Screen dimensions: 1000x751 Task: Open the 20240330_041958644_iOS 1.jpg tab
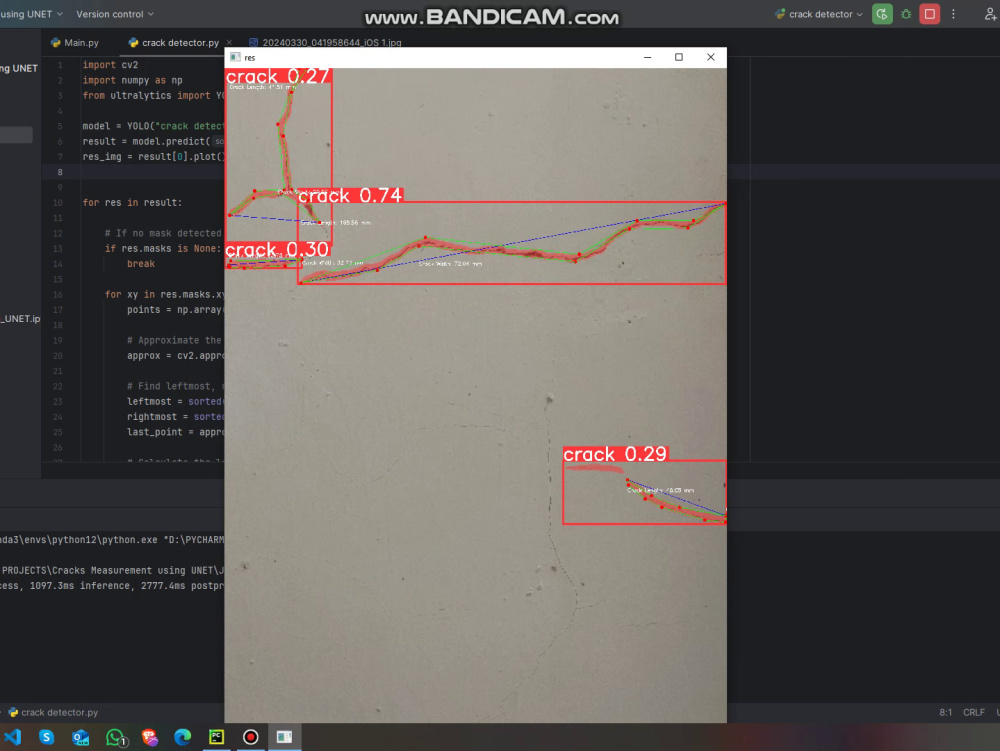click(325, 43)
